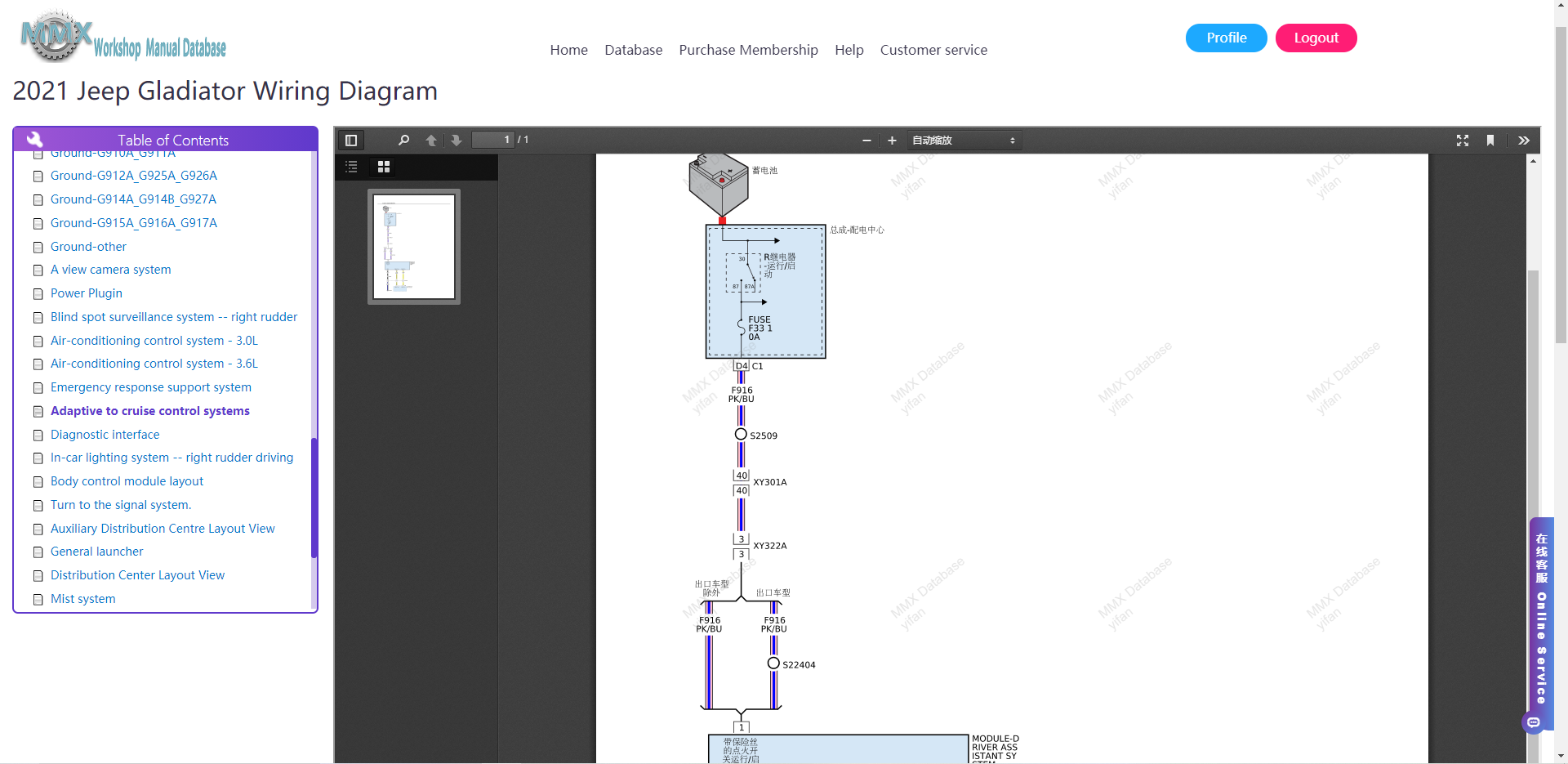Screen dimensions: 1568x764
Task: Open General launcher diagram
Action: tap(97, 552)
